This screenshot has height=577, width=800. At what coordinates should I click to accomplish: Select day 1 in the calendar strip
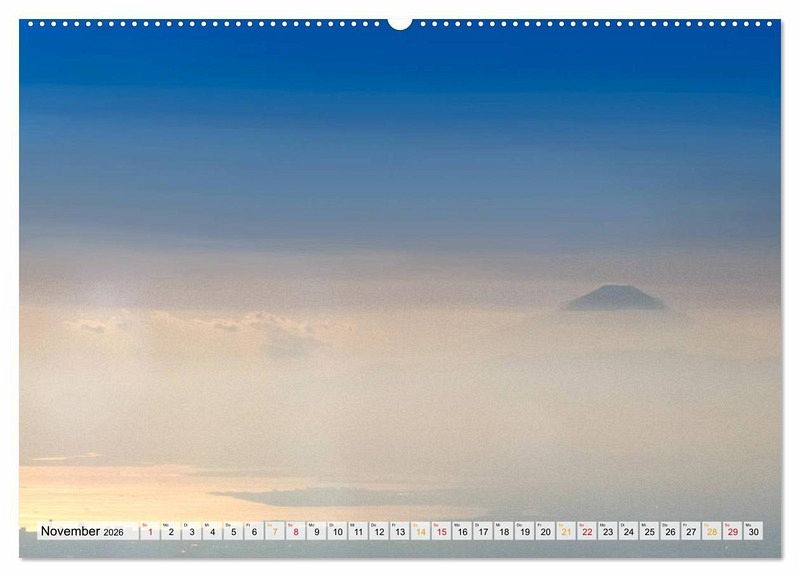[150, 531]
